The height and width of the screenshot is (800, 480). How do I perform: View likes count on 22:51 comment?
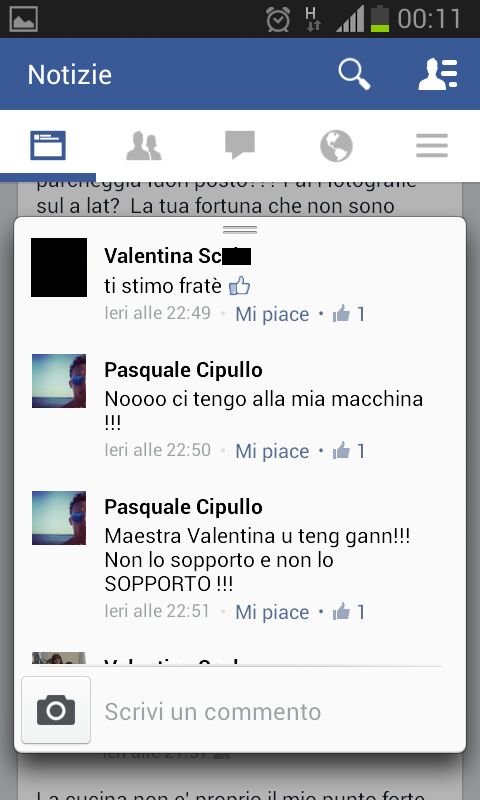click(348, 612)
